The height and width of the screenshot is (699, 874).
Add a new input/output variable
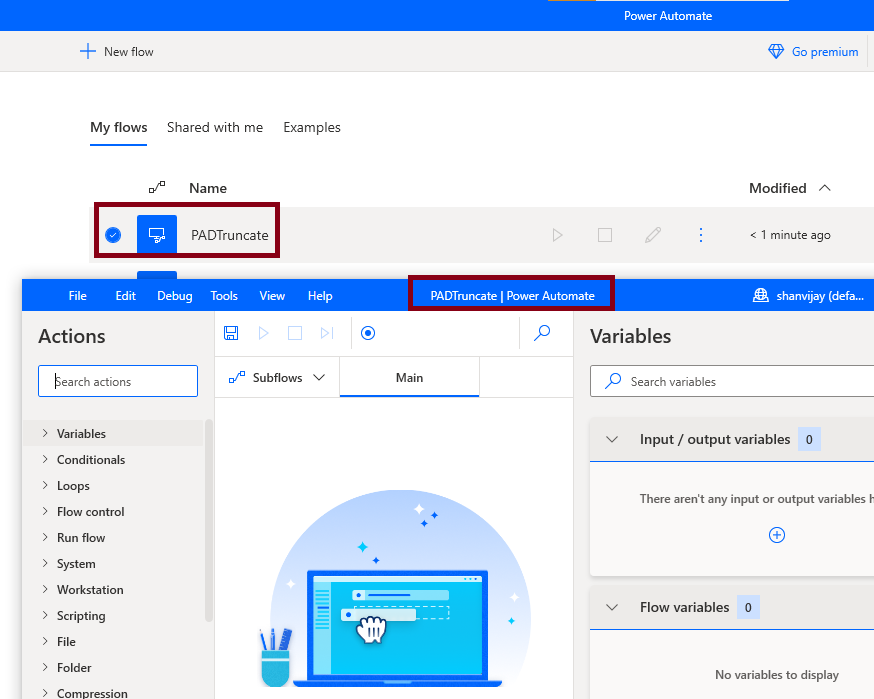click(777, 535)
